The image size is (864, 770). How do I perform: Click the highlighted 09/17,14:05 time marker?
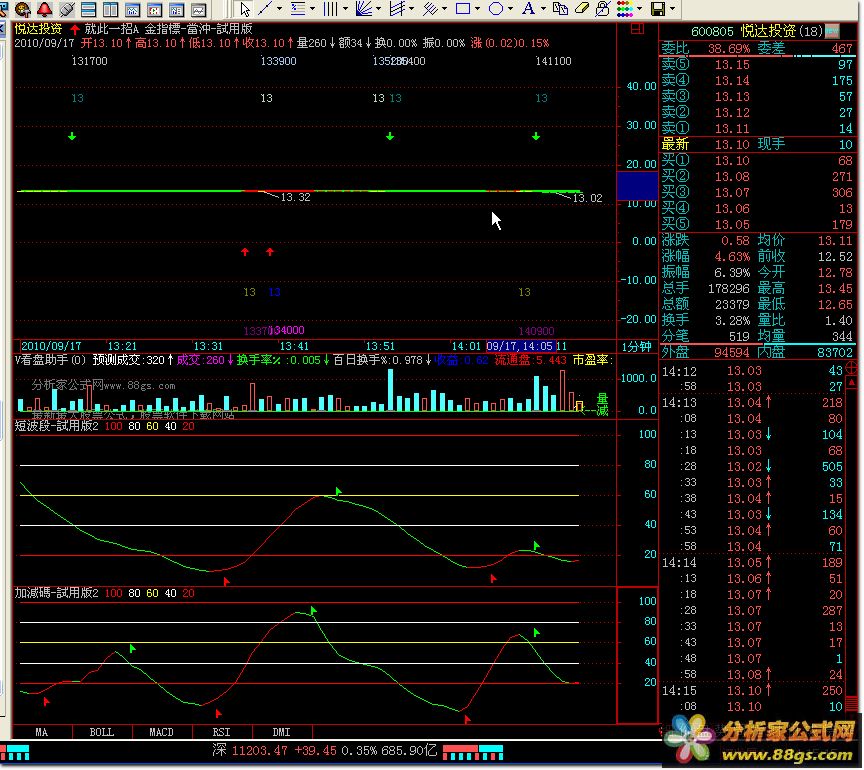tap(521, 347)
